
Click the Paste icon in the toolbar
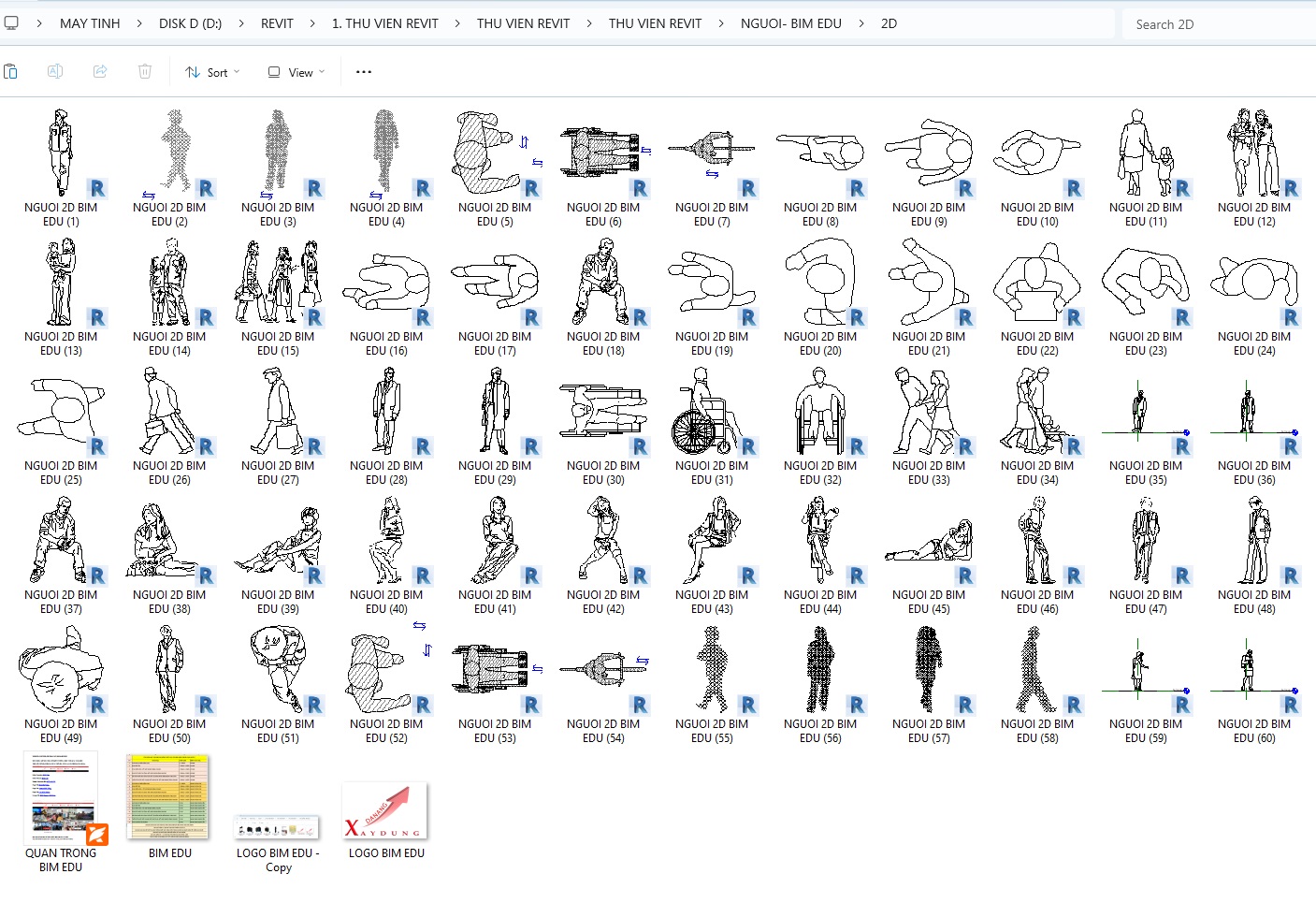(11, 72)
